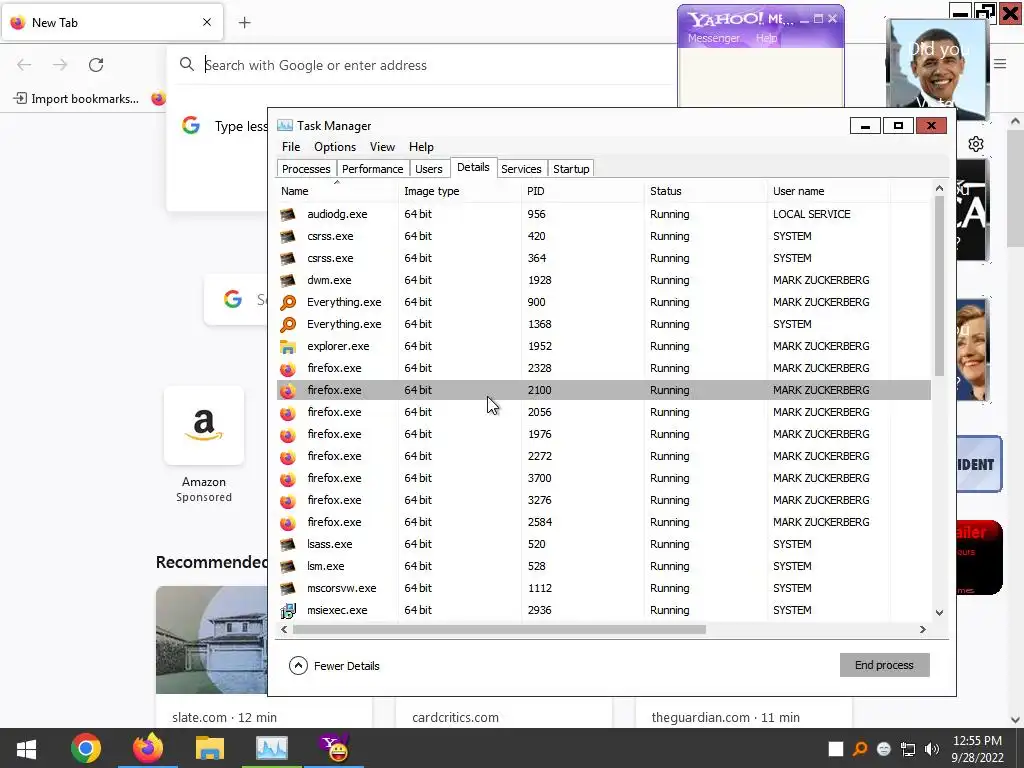Click firefox.exe icon with PID 2328
1024x768 pixels.
288,368
